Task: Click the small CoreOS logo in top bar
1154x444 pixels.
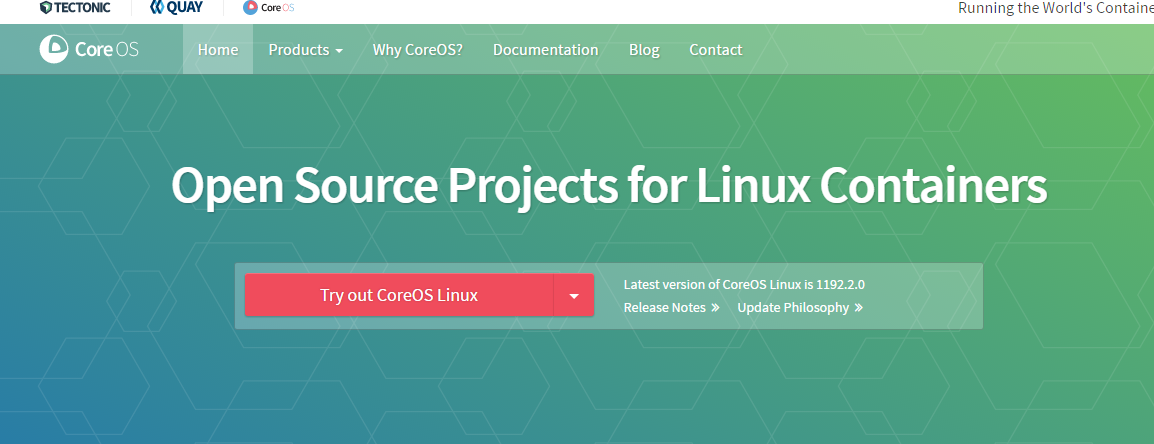Action: pyautogui.click(x=269, y=8)
